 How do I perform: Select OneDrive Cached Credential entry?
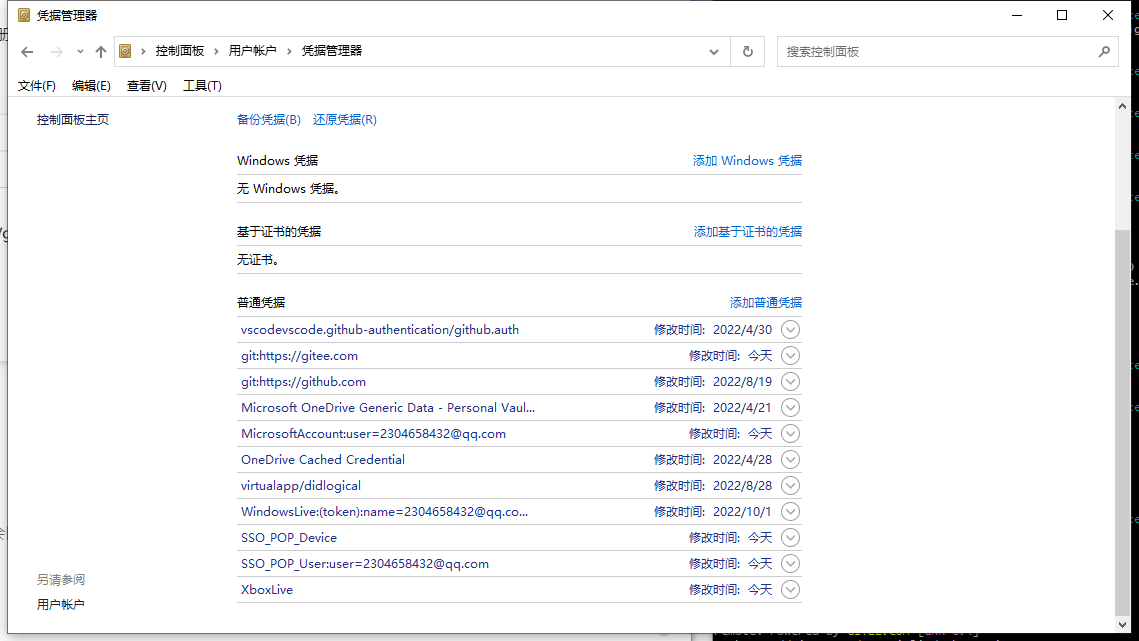323,460
